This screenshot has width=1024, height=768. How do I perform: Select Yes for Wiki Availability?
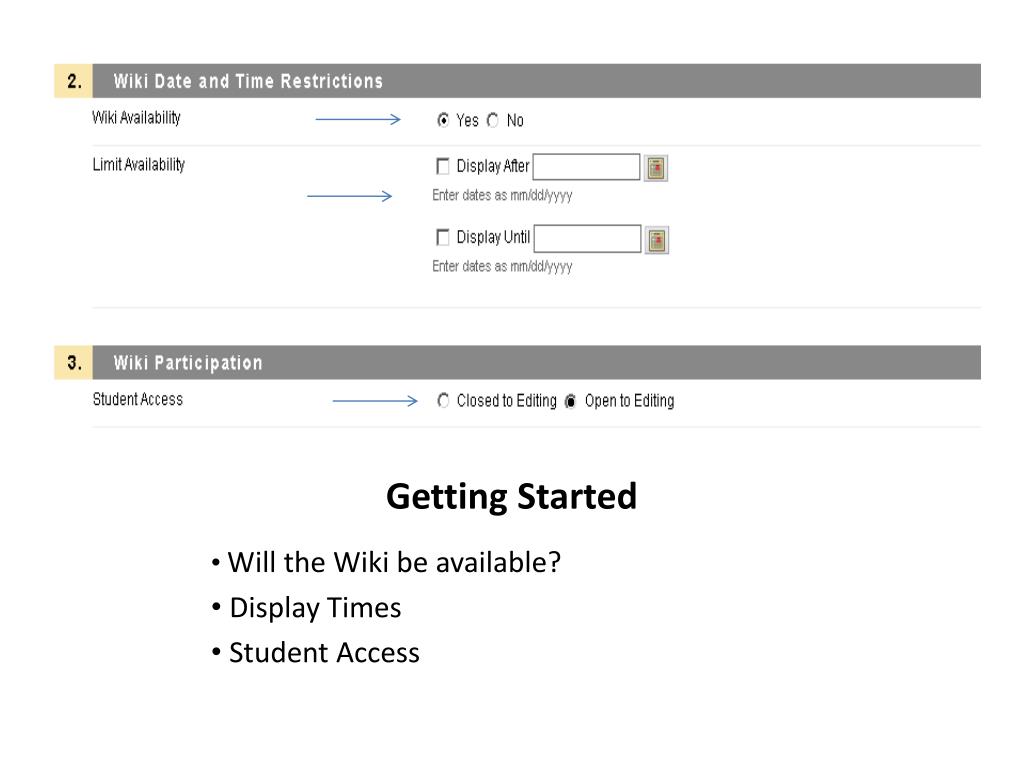click(x=443, y=120)
